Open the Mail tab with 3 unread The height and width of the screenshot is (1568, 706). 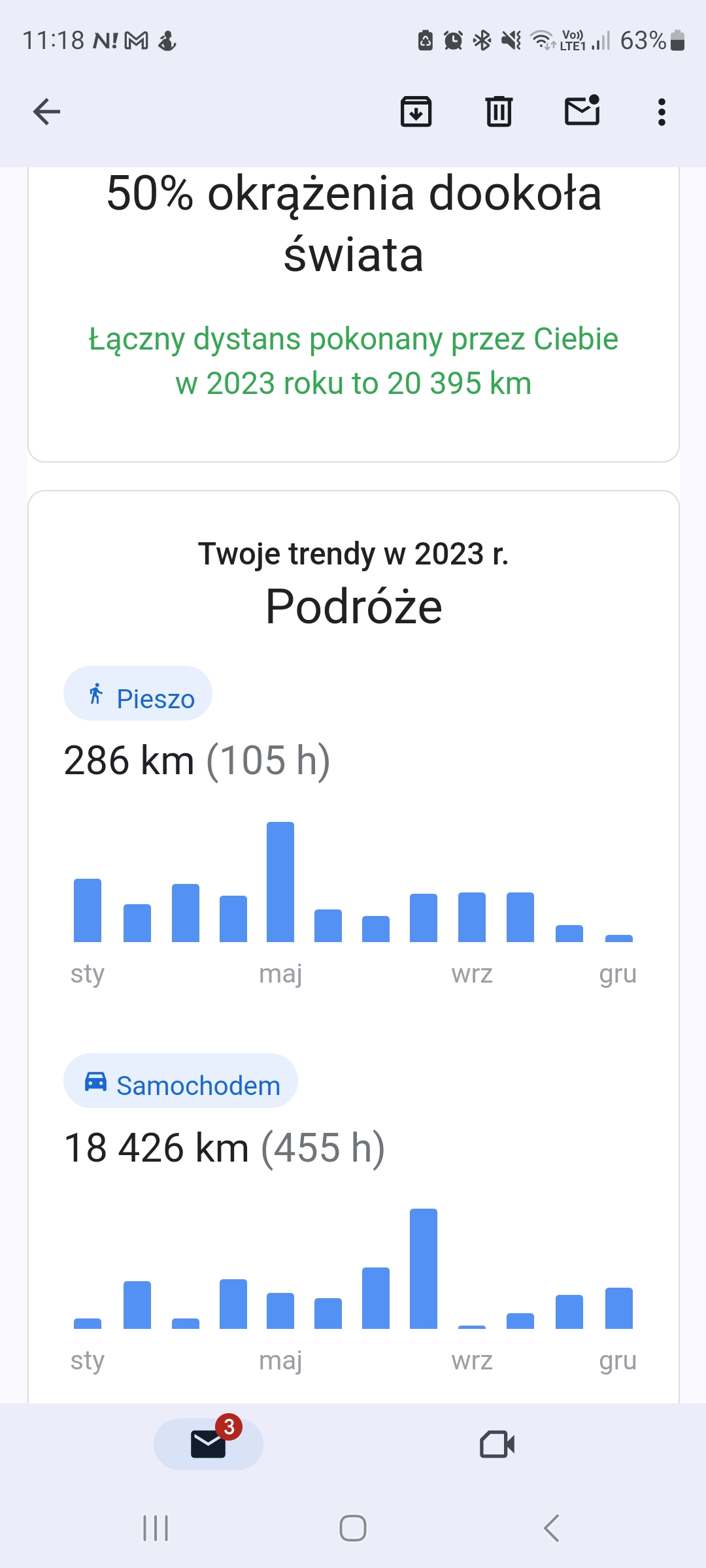coord(209,1443)
